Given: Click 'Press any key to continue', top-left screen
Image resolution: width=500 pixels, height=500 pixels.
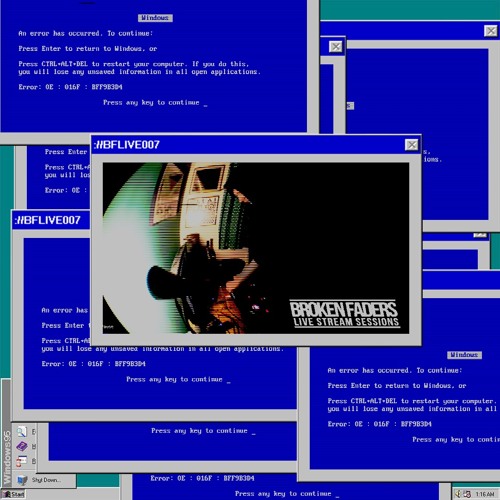Looking at the screenshot, I should [155, 103].
